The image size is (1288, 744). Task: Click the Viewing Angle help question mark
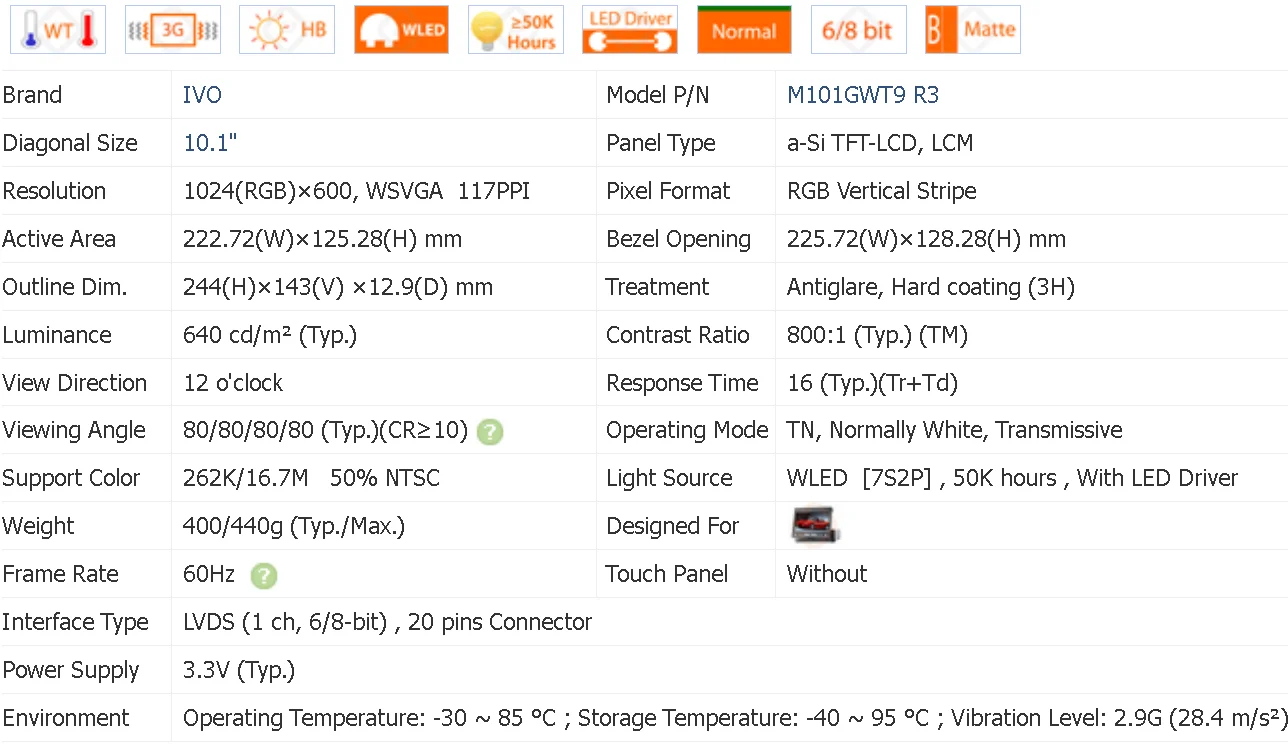[x=489, y=432]
